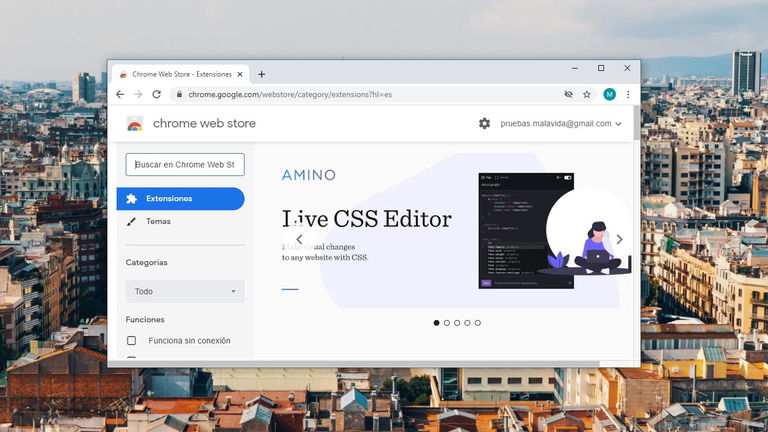Bookmark this page with the star icon
The width and height of the screenshot is (768, 432).
click(587, 95)
